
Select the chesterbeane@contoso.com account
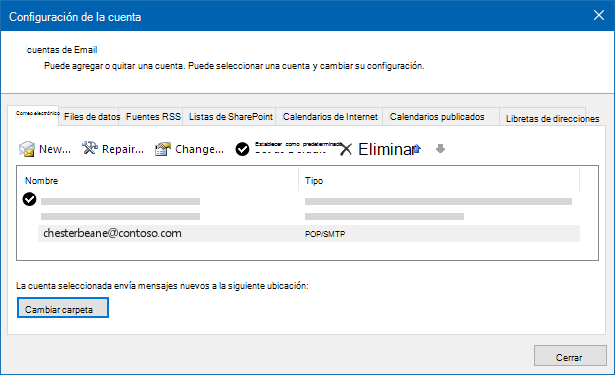tap(112, 233)
